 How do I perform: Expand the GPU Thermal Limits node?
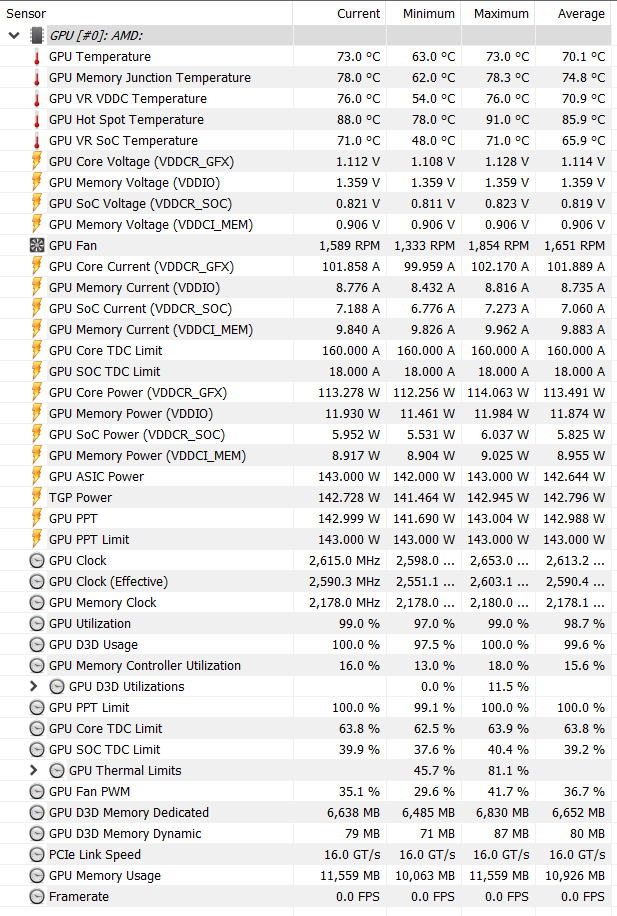tap(33, 771)
